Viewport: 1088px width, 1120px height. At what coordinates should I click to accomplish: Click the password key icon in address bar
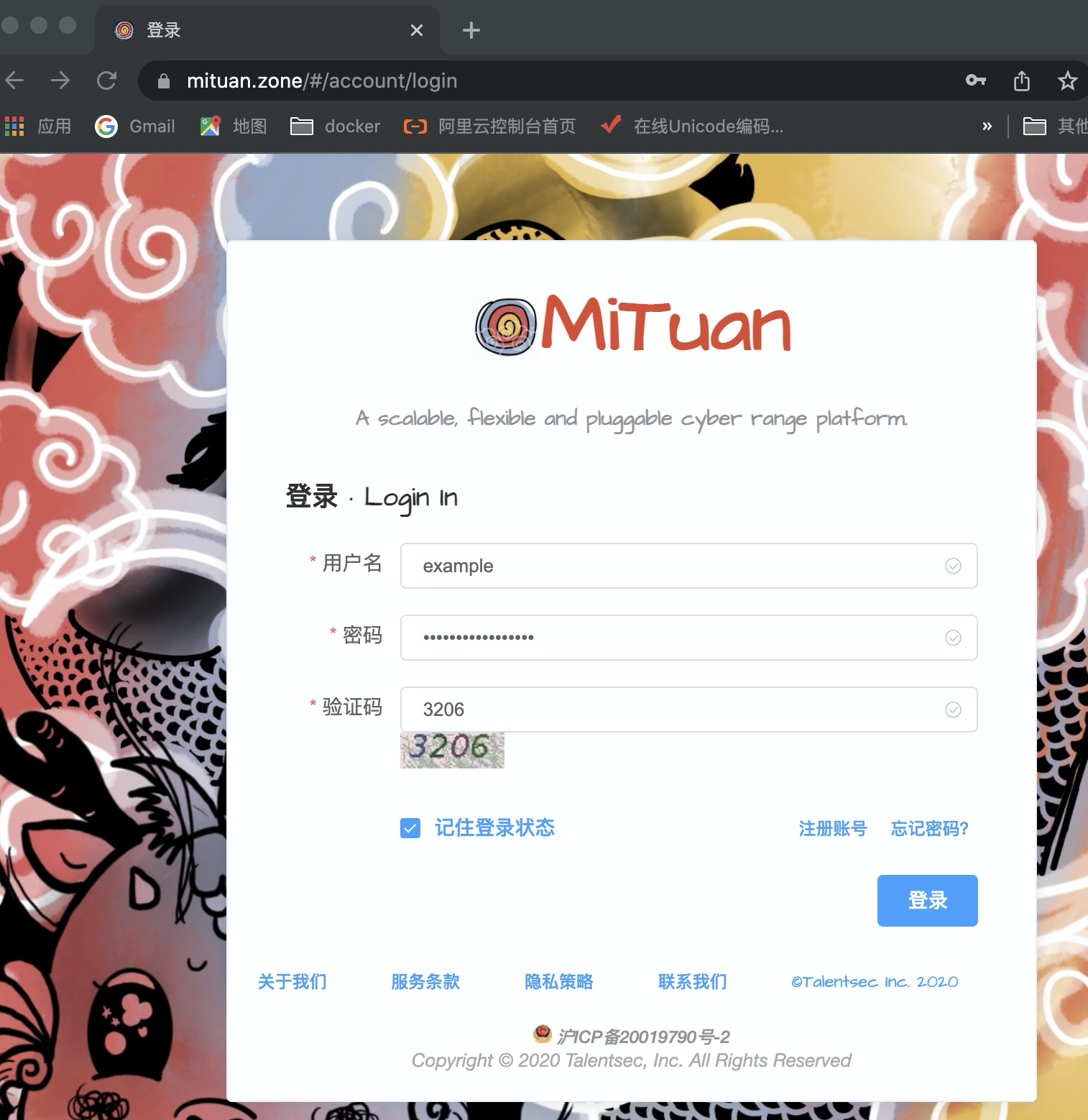975,81
